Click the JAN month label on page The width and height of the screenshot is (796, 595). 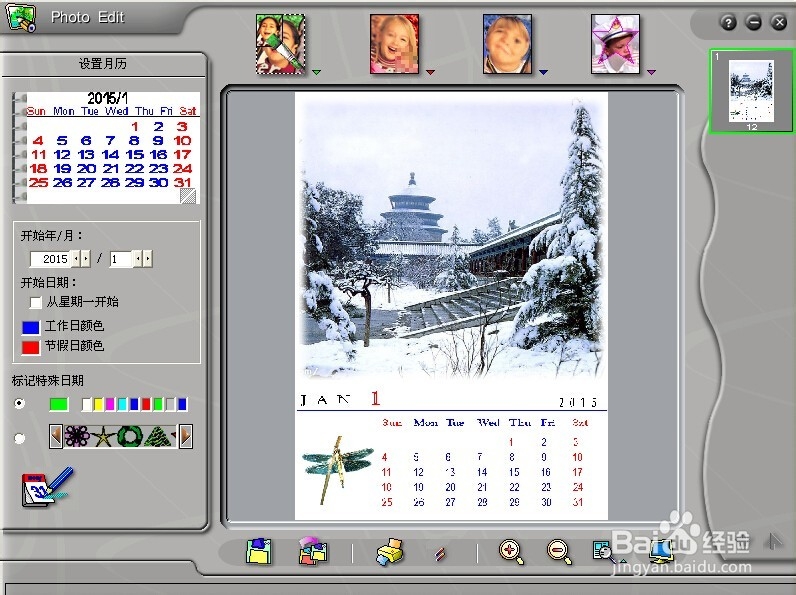tap(325, 400)
